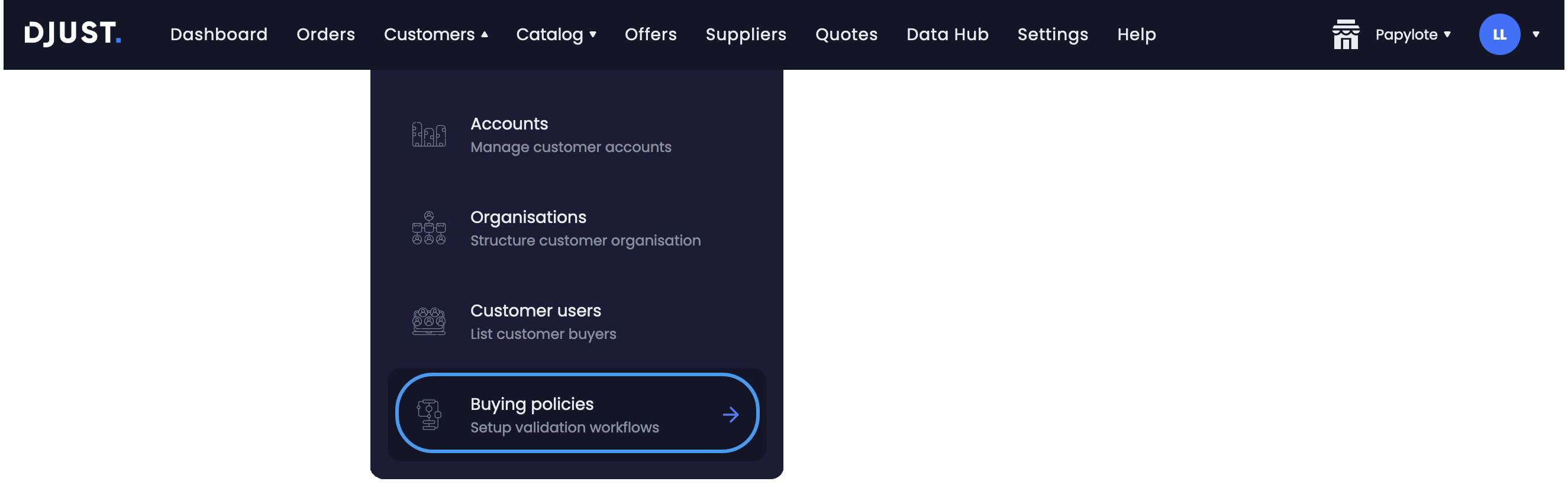Open the Orders menu item
Screen dimensions: 1568x504
point(325,34)
